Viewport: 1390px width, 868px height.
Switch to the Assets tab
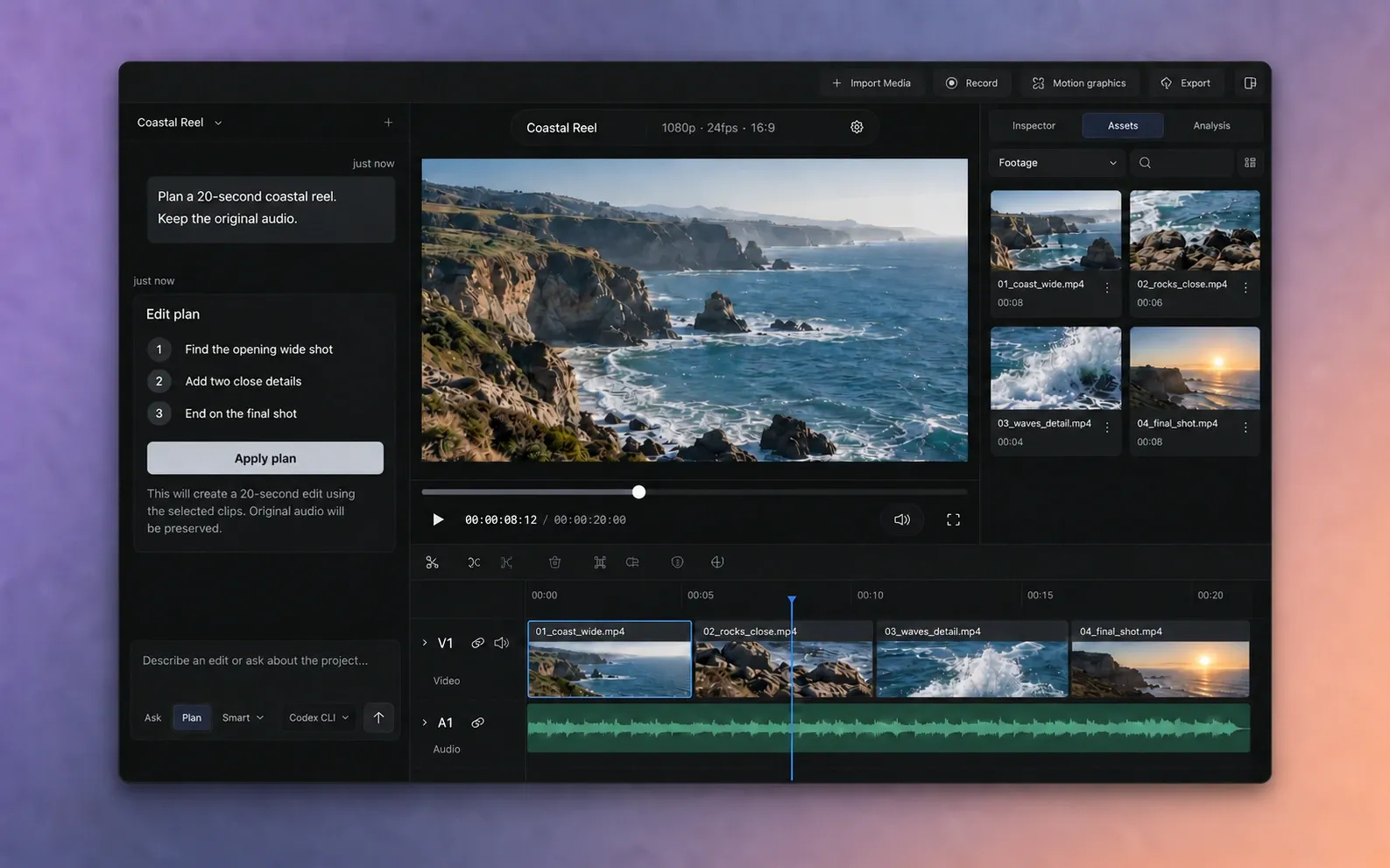tap(1123, 125)
